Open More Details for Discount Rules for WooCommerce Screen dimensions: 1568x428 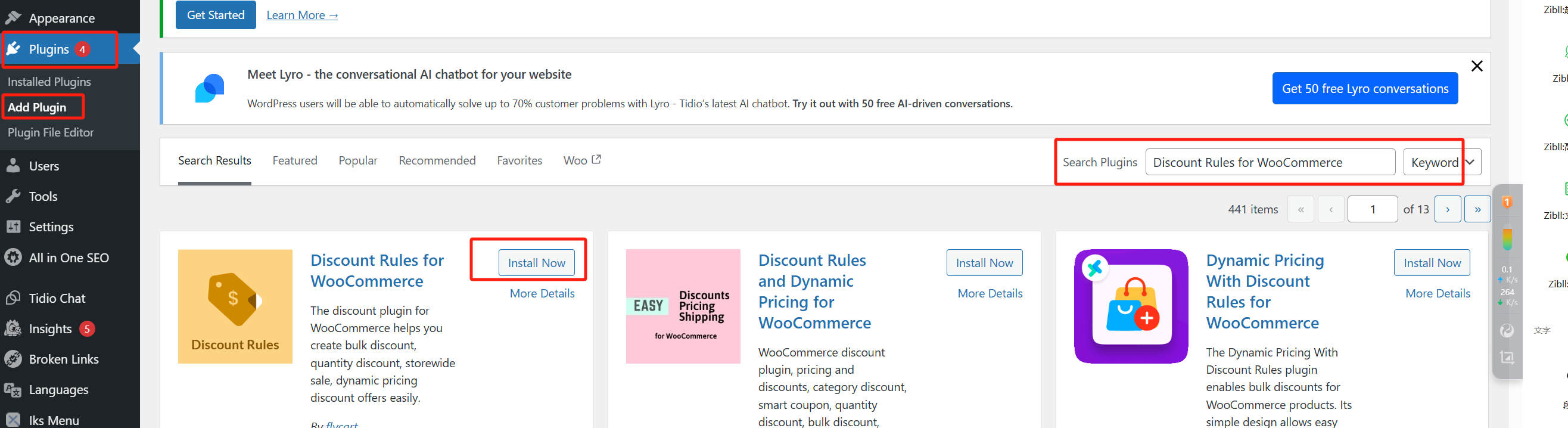point(542,293)
